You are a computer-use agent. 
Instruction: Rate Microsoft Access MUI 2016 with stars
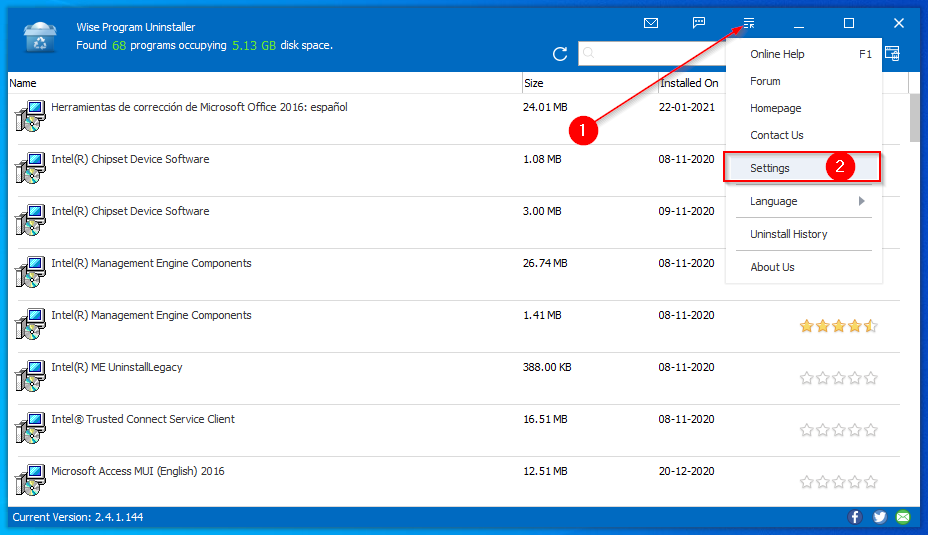pos(838,482)
